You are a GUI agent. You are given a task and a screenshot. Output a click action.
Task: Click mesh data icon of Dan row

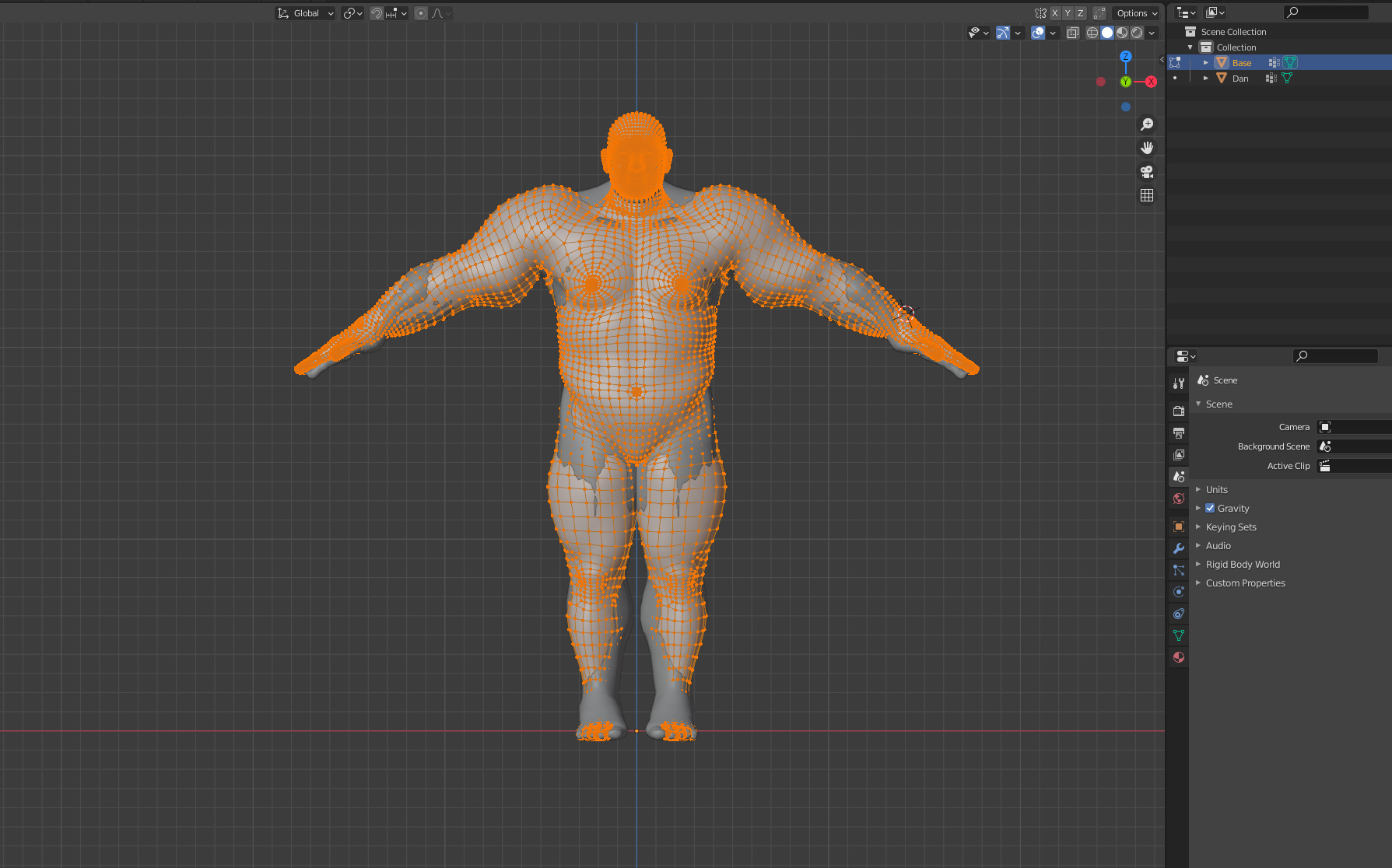[1287, 79]
